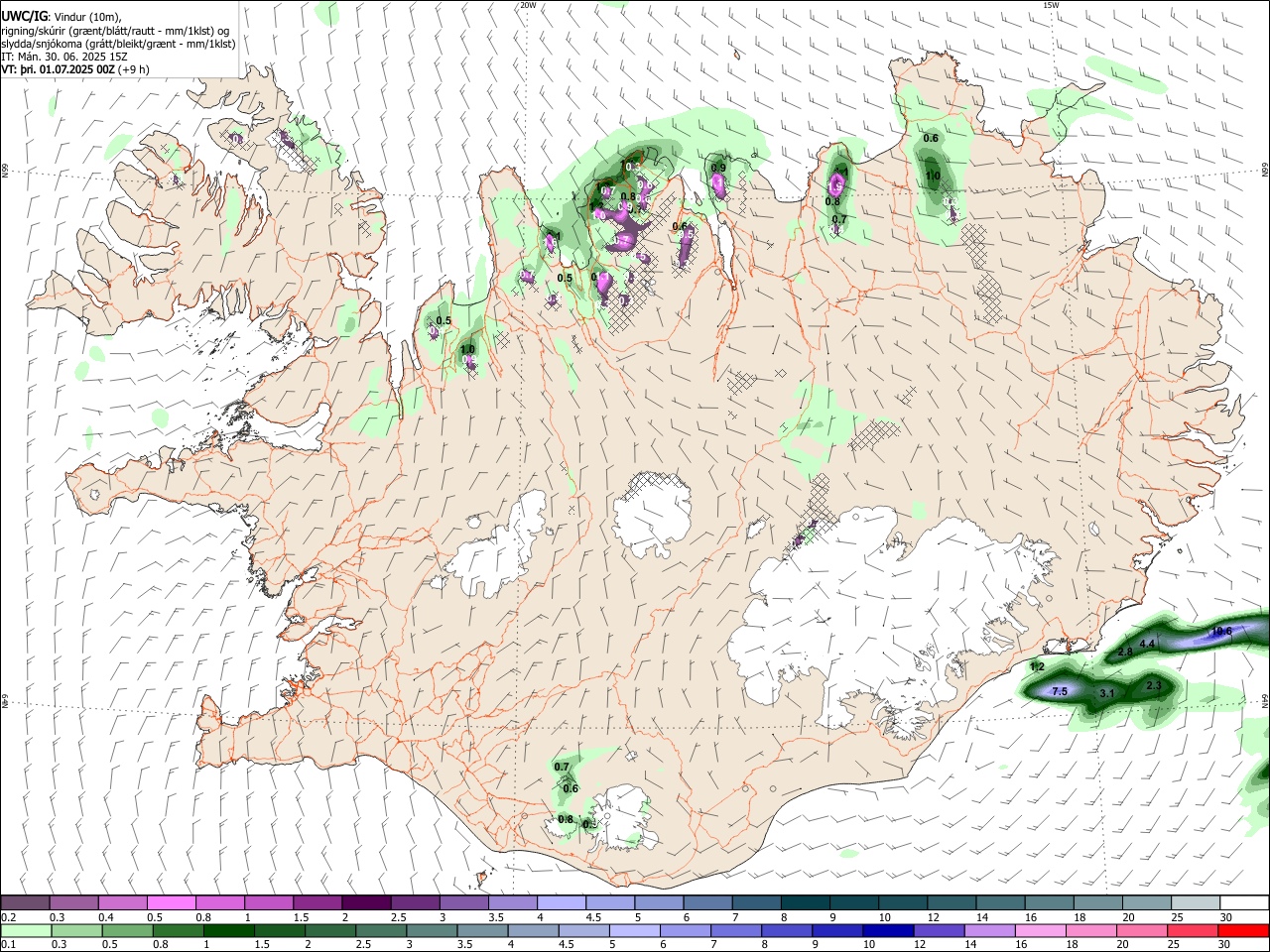Click the '7.5' precipitation value on the map
The image size is (1270, 952).
1059,691
